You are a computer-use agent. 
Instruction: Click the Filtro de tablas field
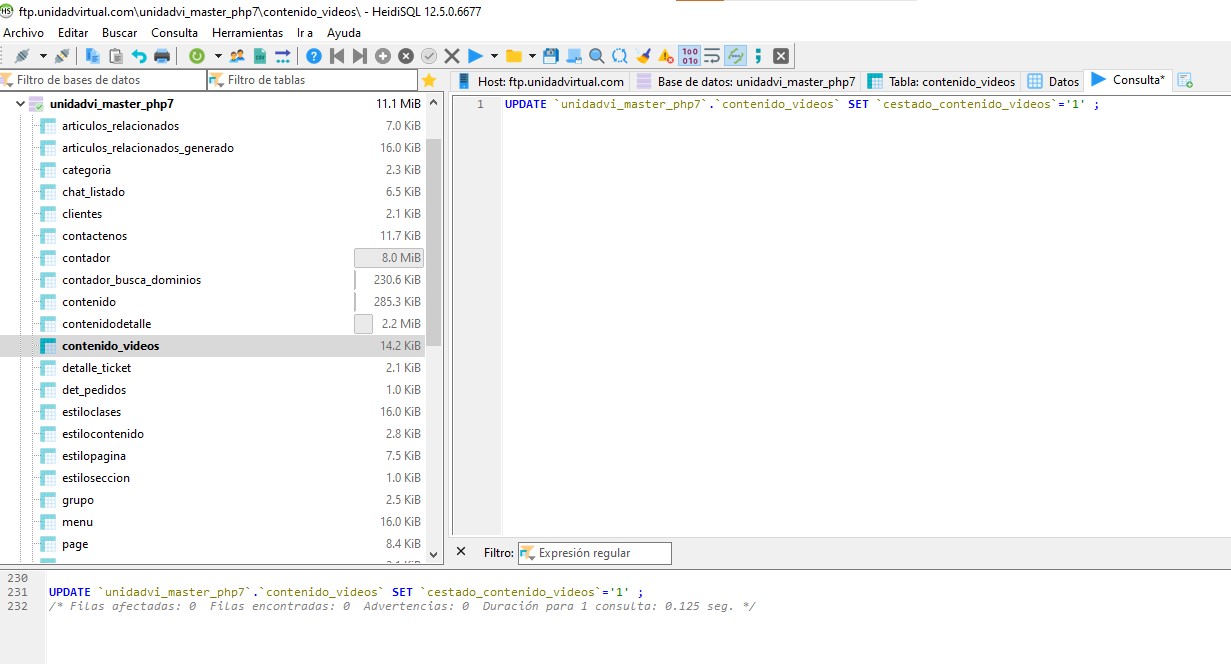pos(313,80)
